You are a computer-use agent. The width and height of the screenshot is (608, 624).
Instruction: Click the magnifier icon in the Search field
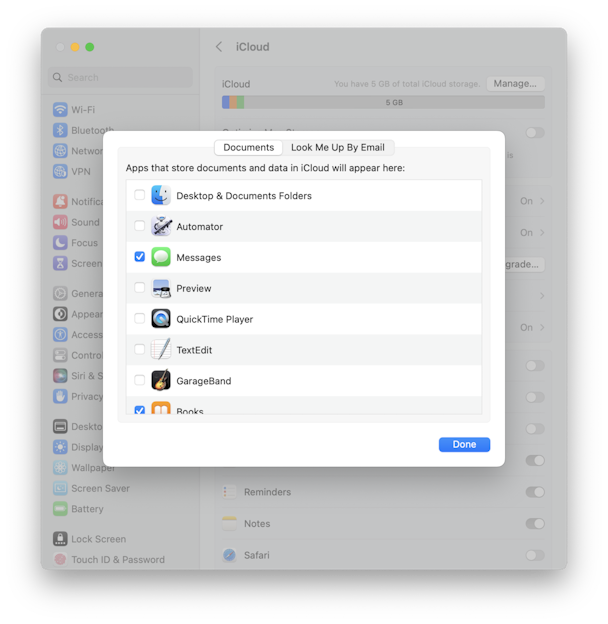(58, 77)
